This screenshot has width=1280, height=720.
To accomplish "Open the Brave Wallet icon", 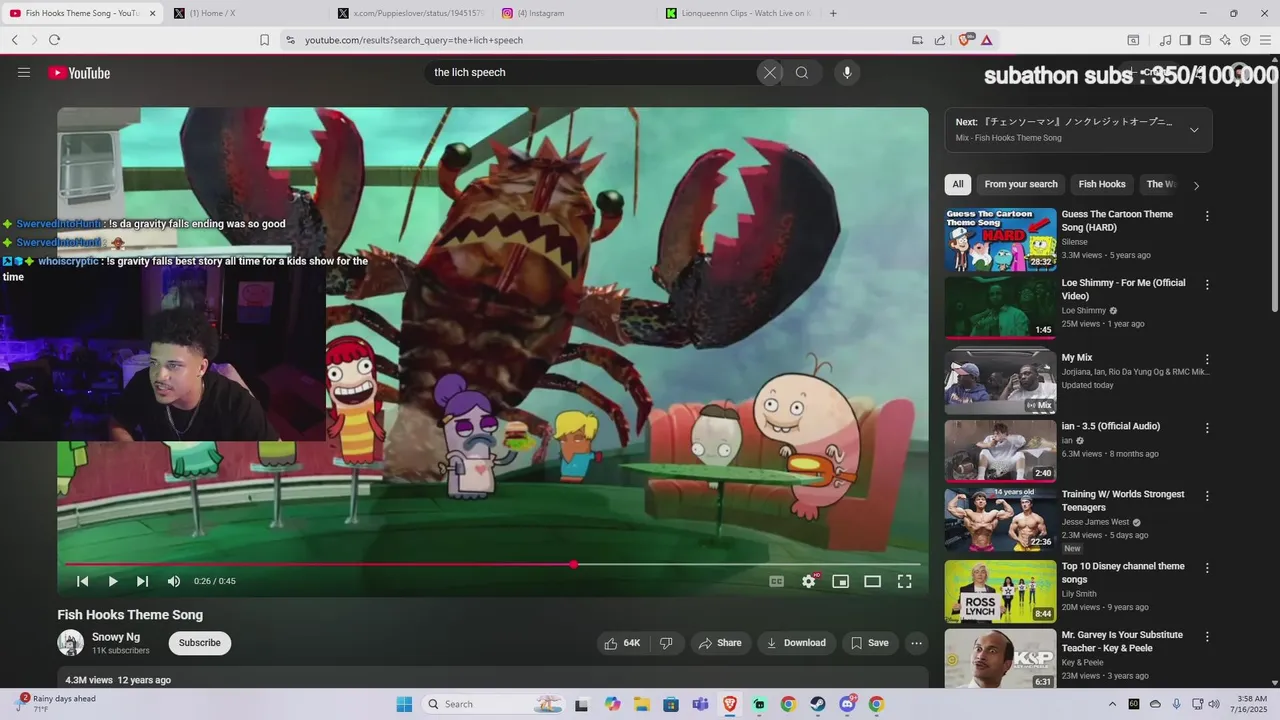I will pos(1205,40).
